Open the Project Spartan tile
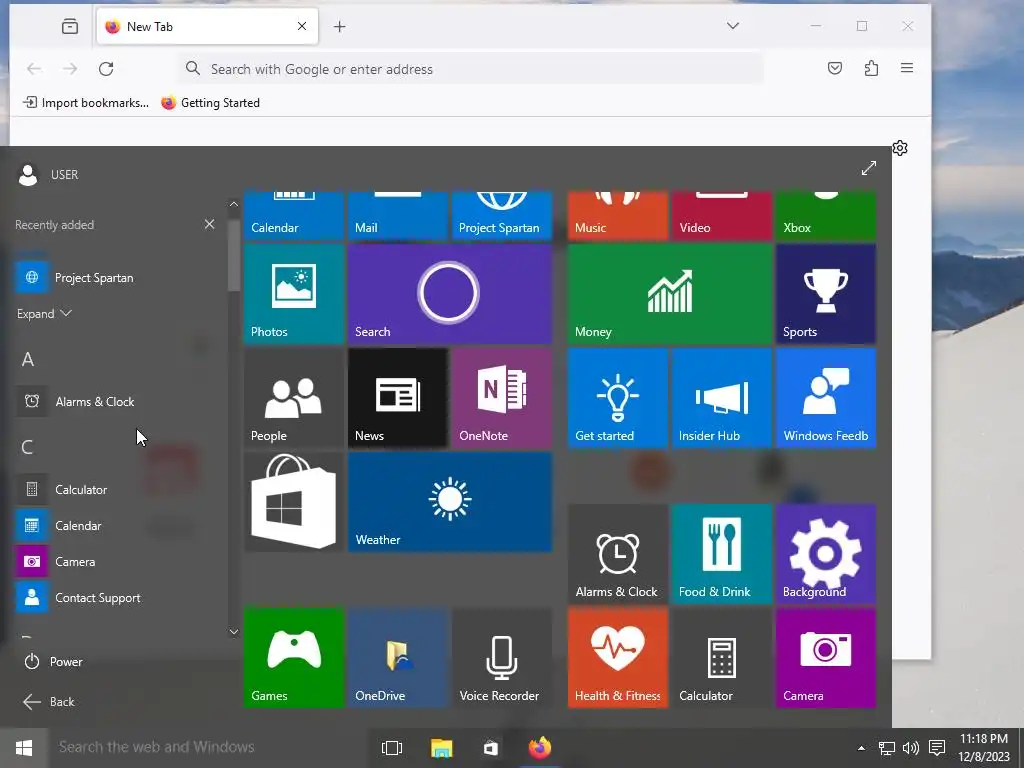The height and width of the screenshot is (768, 1024). (502, 216)
